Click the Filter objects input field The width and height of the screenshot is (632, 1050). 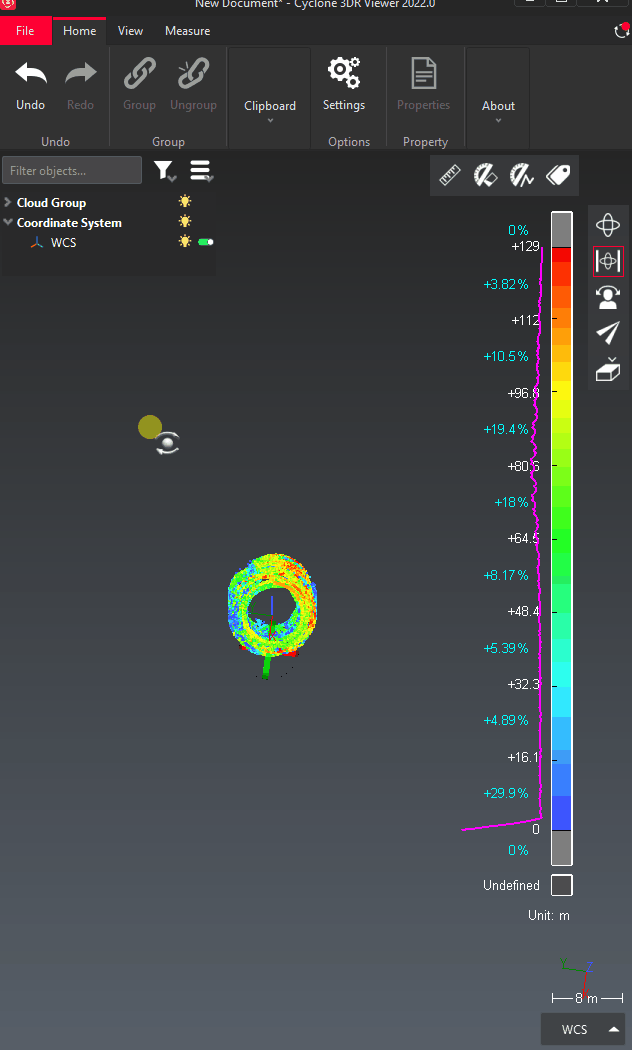tap(72, 171)
